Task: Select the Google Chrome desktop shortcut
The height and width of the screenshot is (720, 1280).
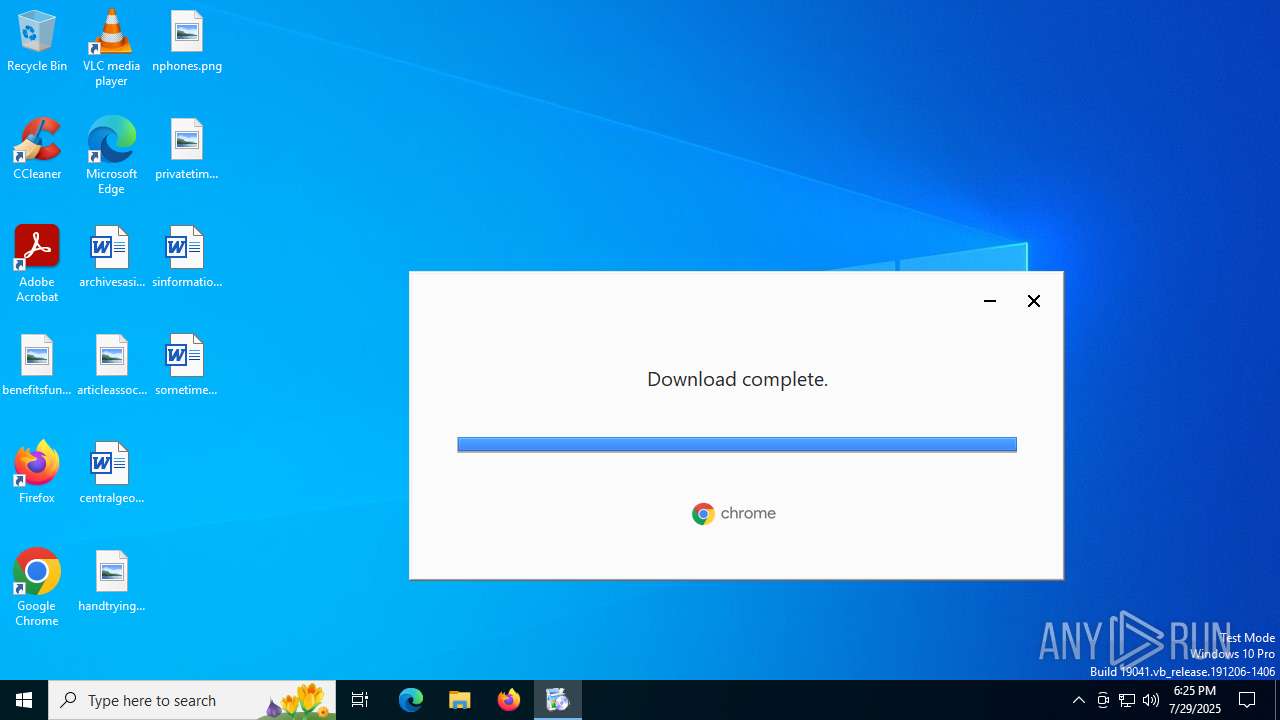Action: (37, 588)
